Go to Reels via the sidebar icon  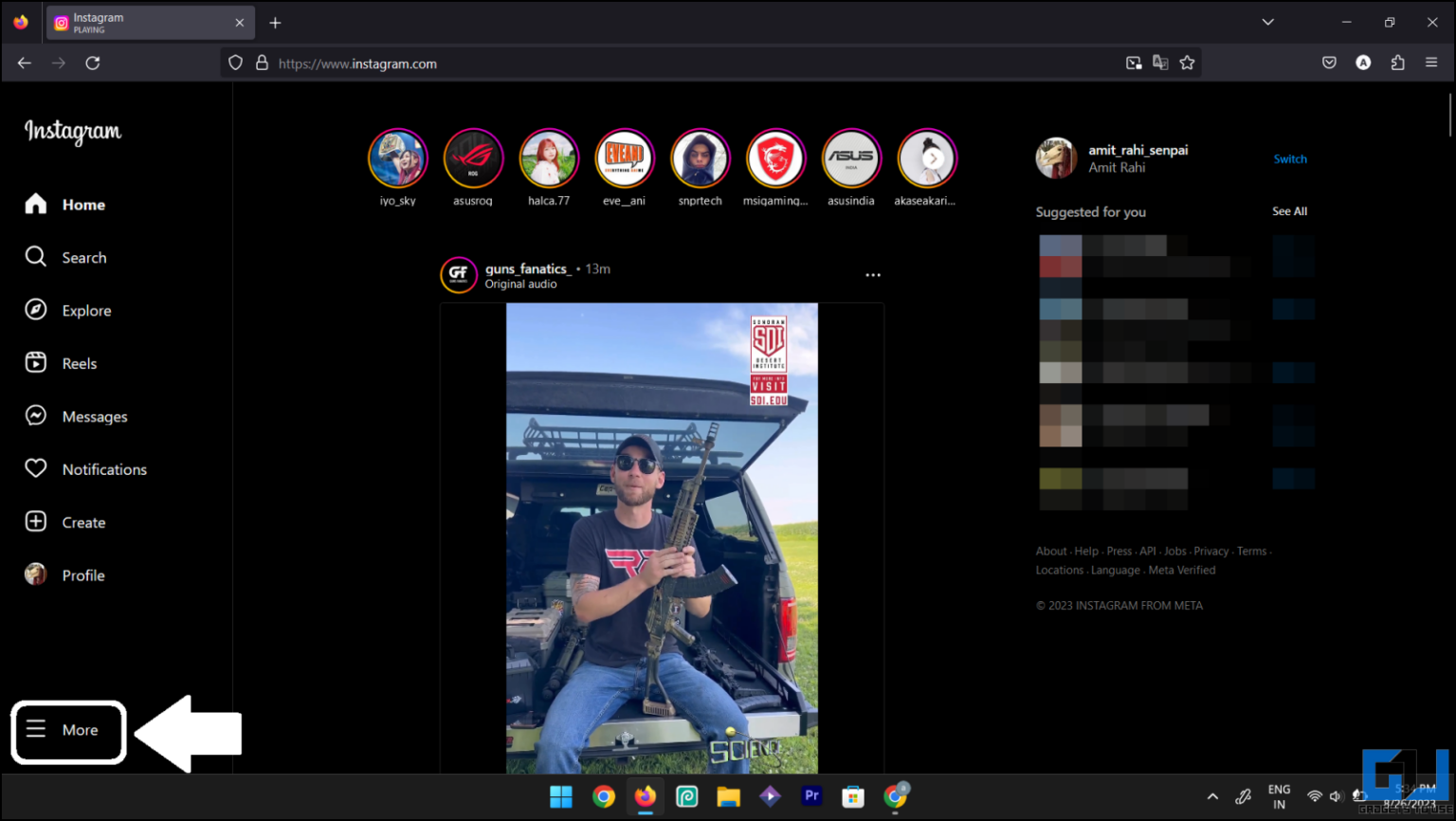tap(35, 363)
